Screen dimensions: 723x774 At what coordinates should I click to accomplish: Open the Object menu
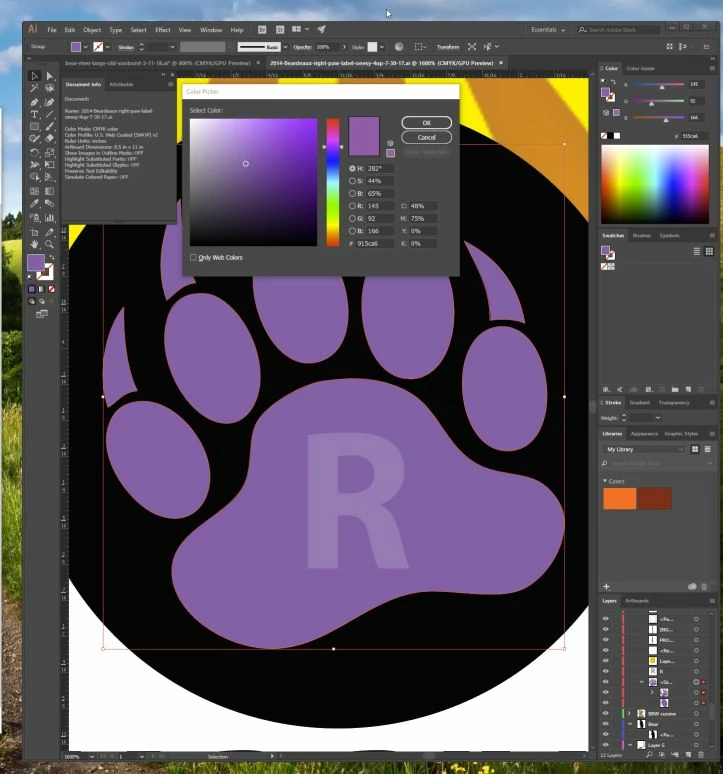(x=92, y=30)
